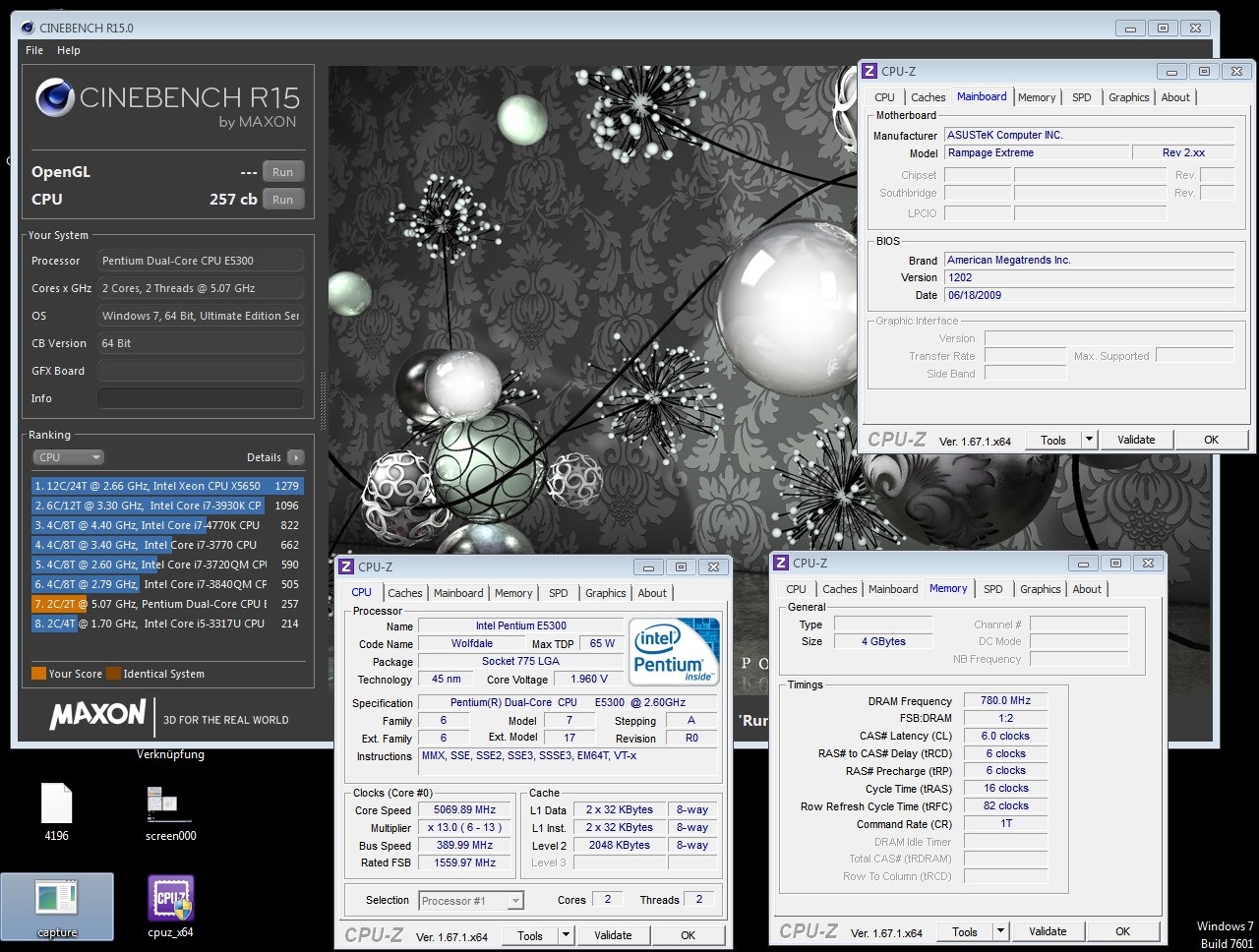Open Ranking Details arrow button
Screen dimensions: 1259x952
(x=296, y=457)
